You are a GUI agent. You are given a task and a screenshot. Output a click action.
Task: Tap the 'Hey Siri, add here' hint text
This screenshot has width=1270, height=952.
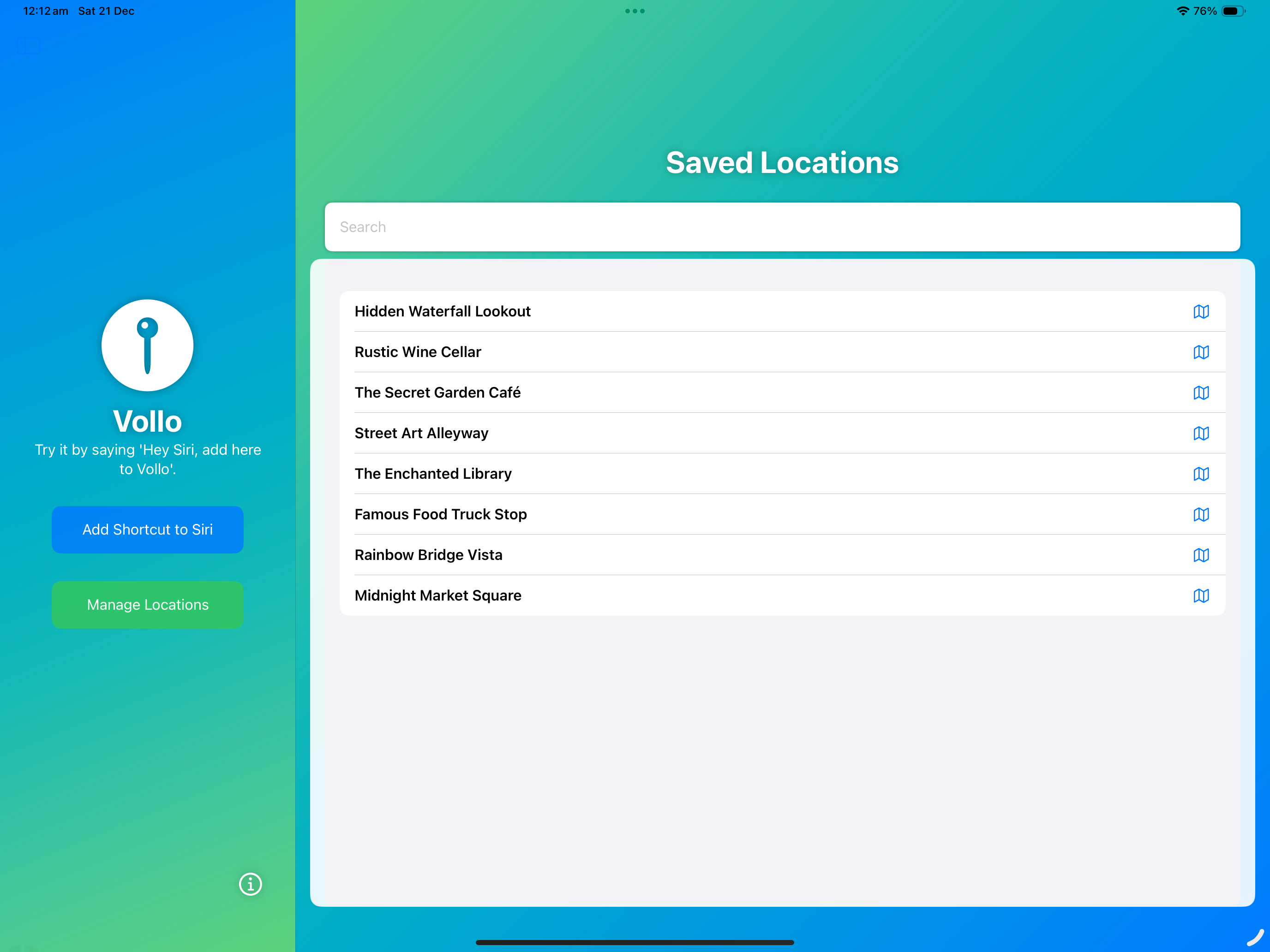148,459
